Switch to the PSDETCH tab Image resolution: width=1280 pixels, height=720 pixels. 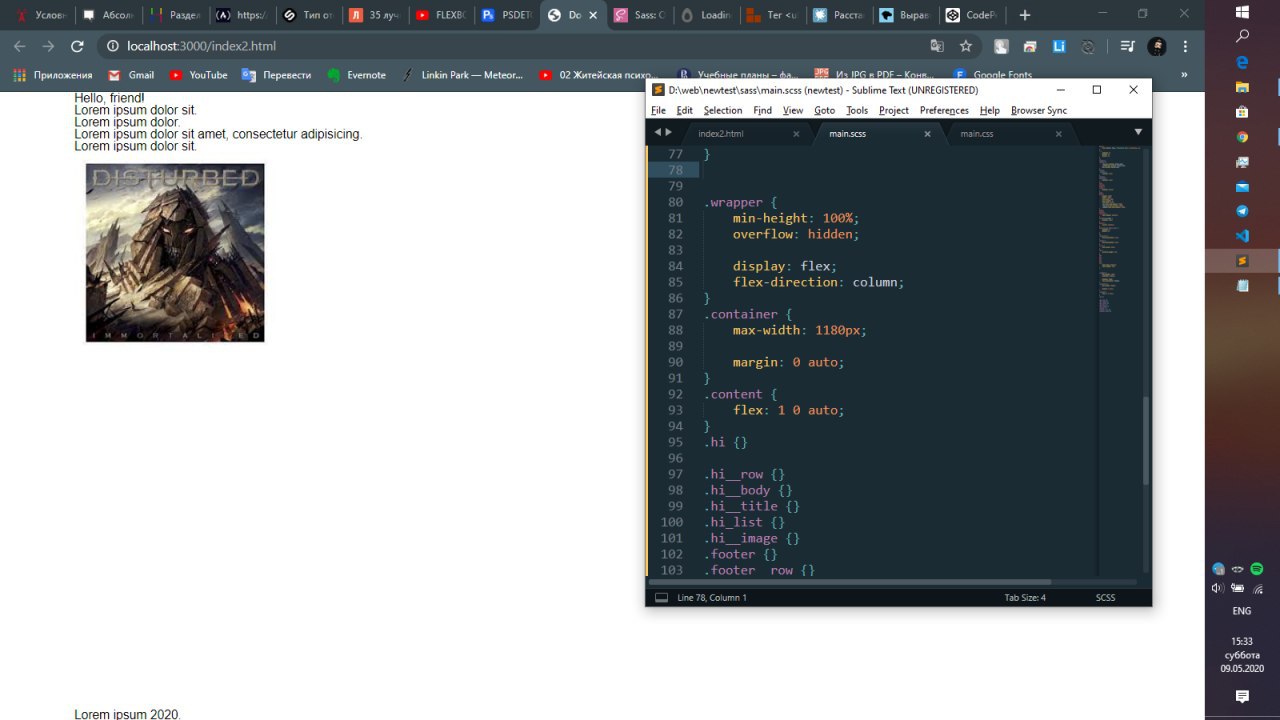(x=506, y=15)
